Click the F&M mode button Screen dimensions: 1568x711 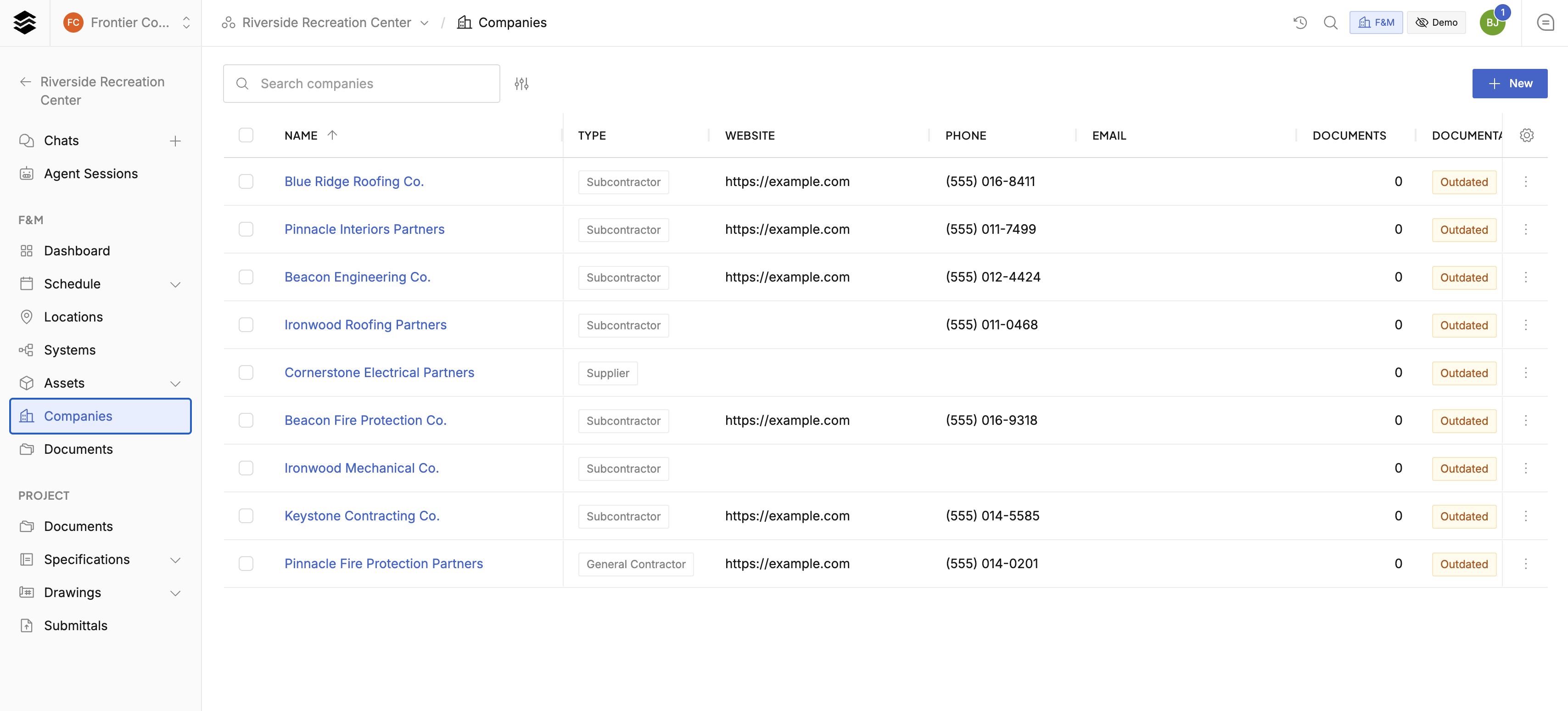tap(1376, 23)
